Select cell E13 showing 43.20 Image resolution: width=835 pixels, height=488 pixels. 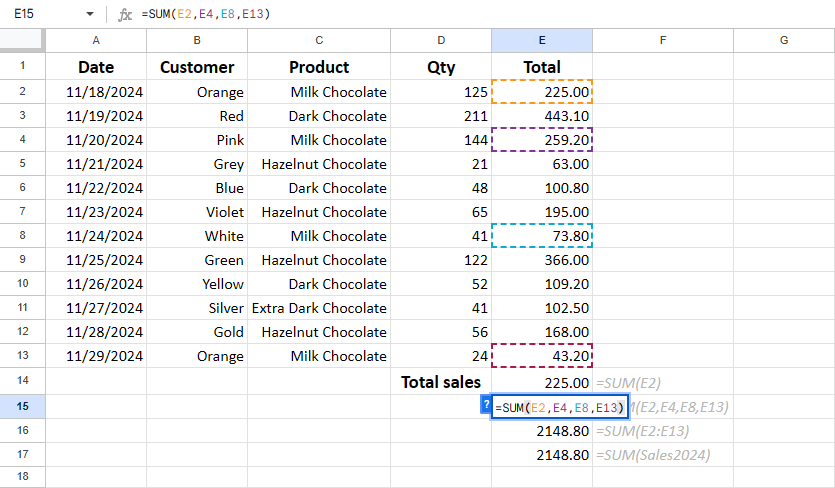click(542, 355)
